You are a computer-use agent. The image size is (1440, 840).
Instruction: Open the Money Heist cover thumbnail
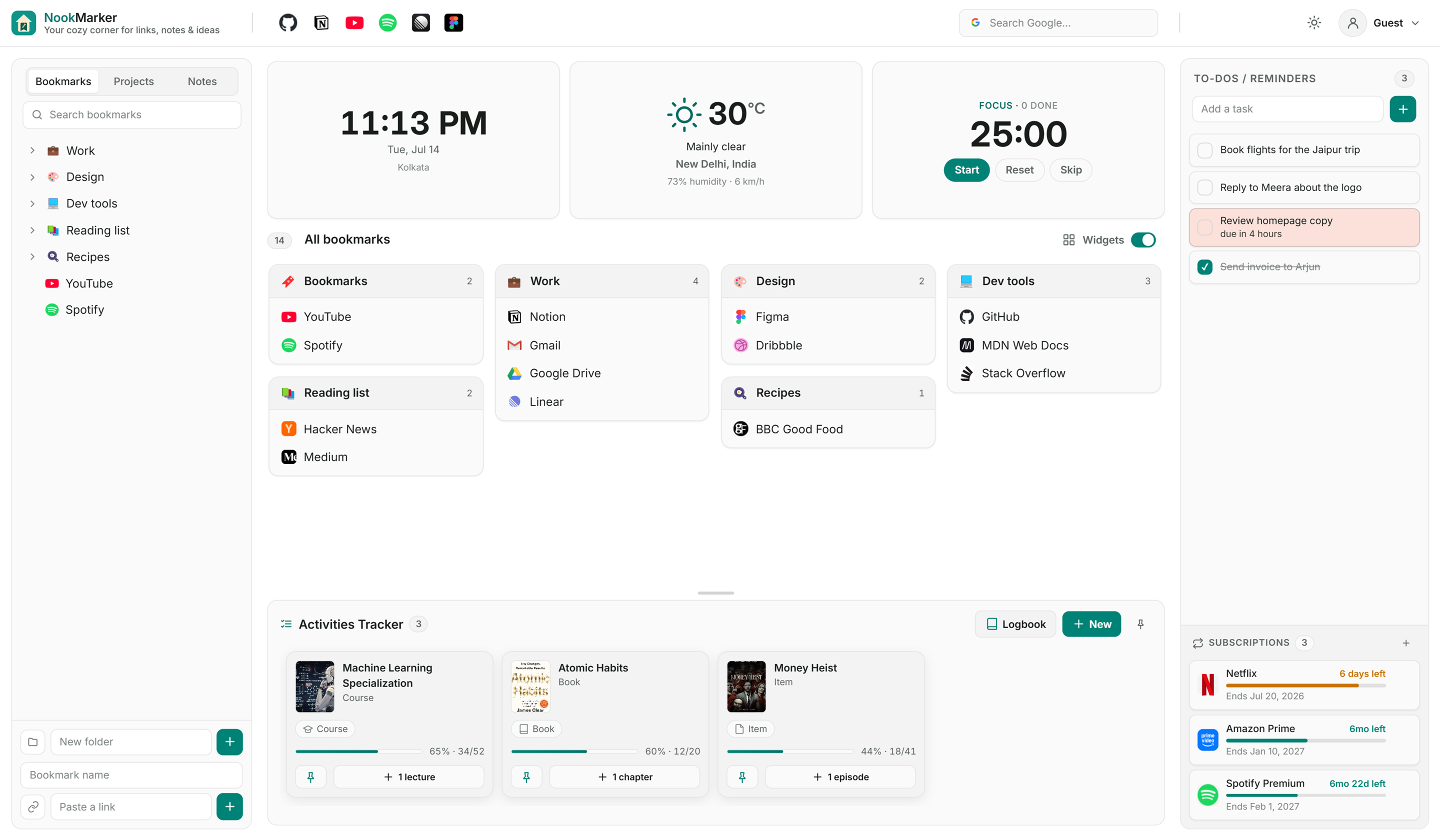746,686
